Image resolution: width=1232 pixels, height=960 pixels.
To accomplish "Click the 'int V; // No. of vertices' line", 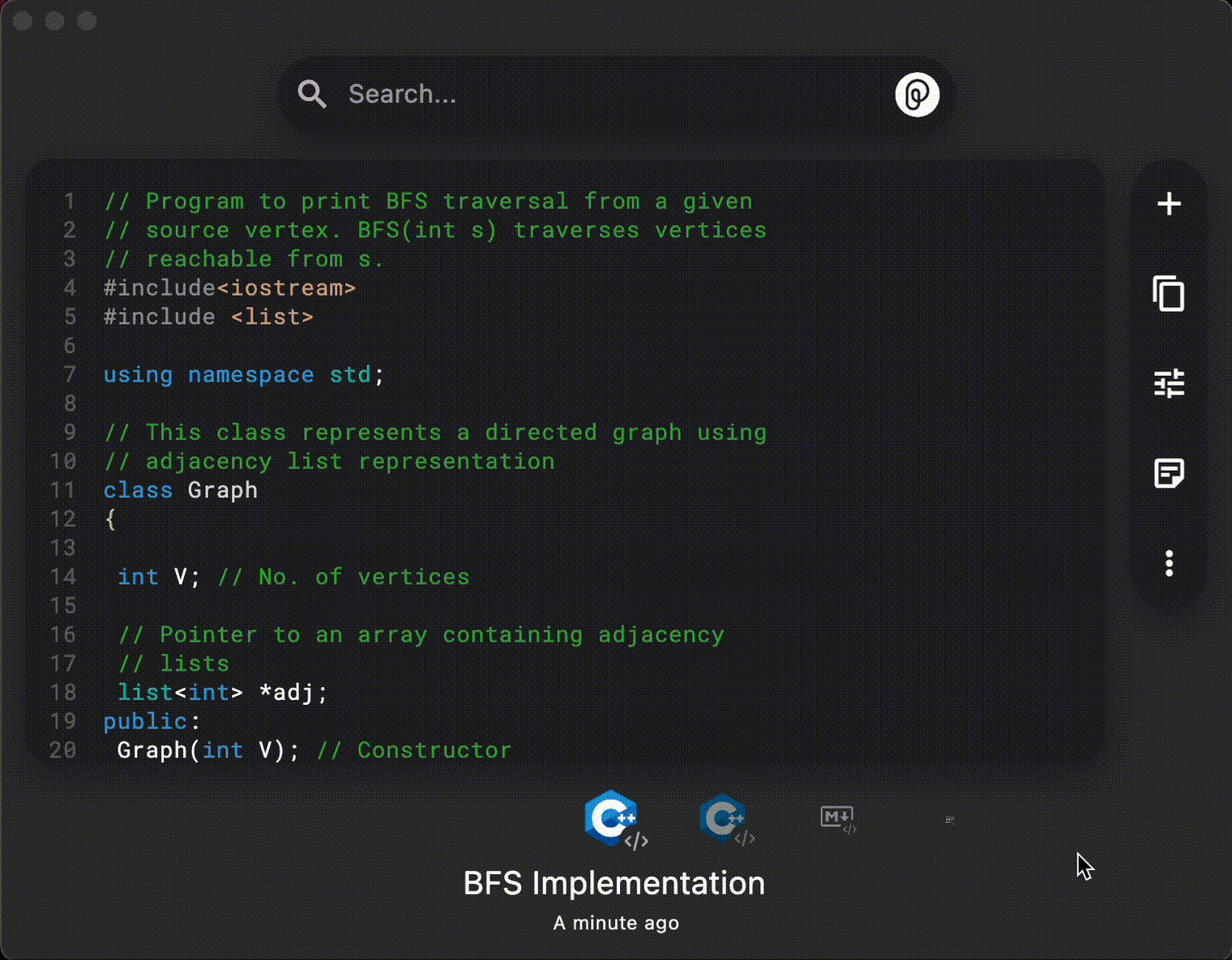I will (x=293, y=577).
